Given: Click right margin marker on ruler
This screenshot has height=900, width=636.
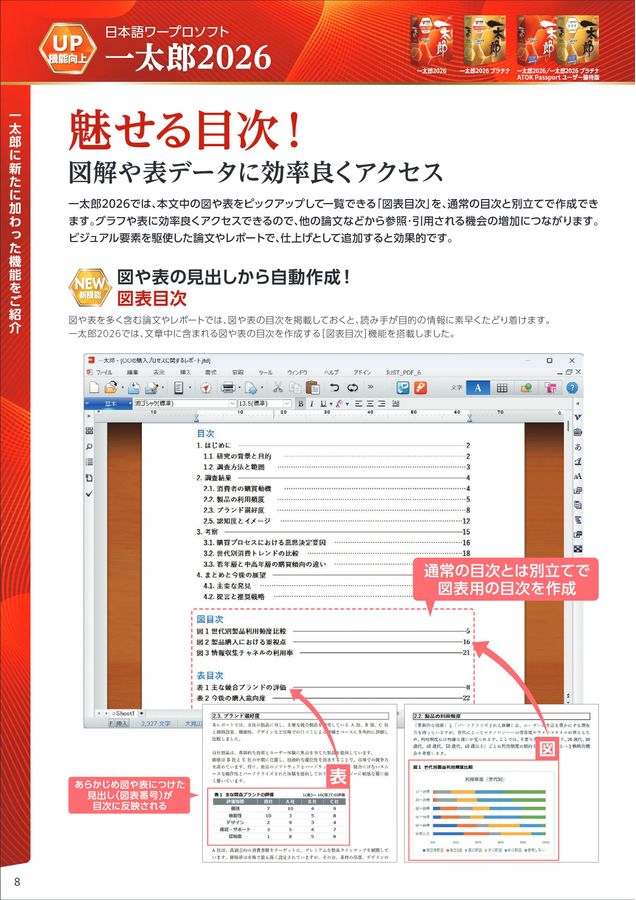Looking at the screenshot, I should click(x=470, y=417).
